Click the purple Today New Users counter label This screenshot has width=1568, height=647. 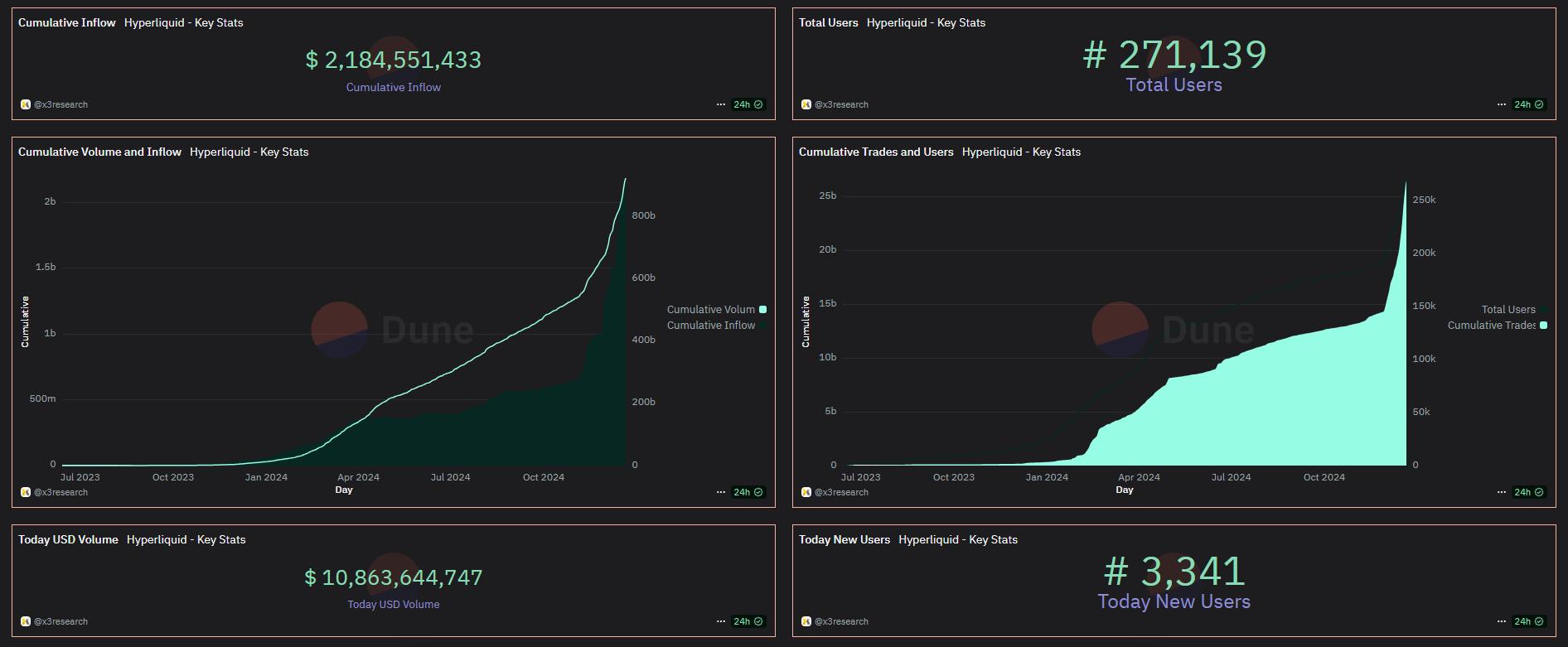[1174, 601]
